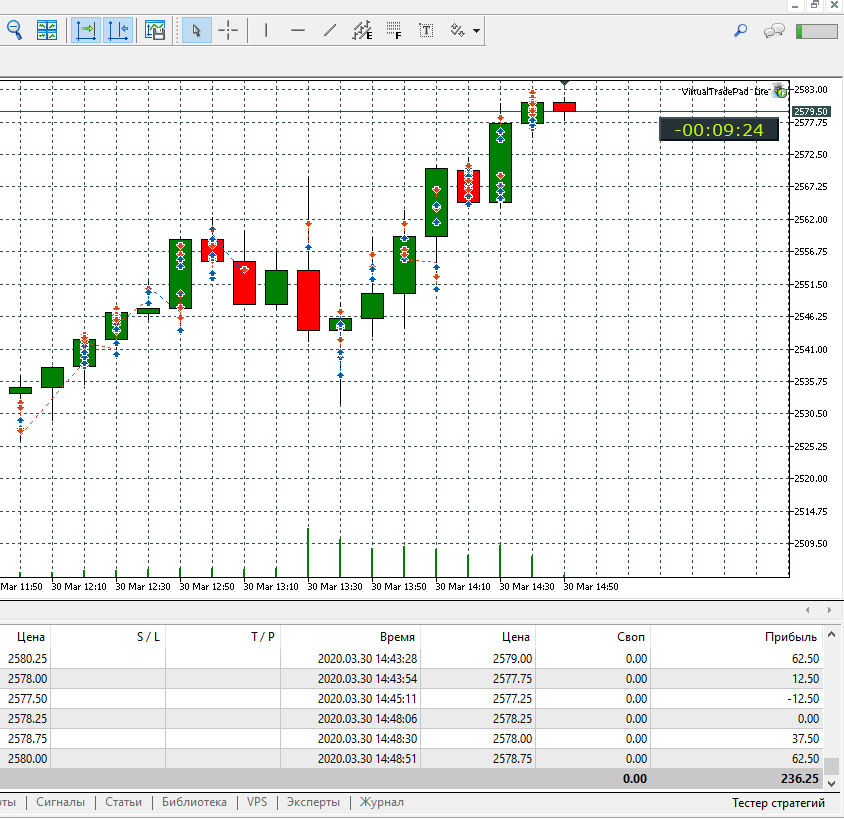Toggle chart shift from right border
Image resolution: width=844 pixels, height=819 pixels.
pyautogui.click(x=118, y=30)
